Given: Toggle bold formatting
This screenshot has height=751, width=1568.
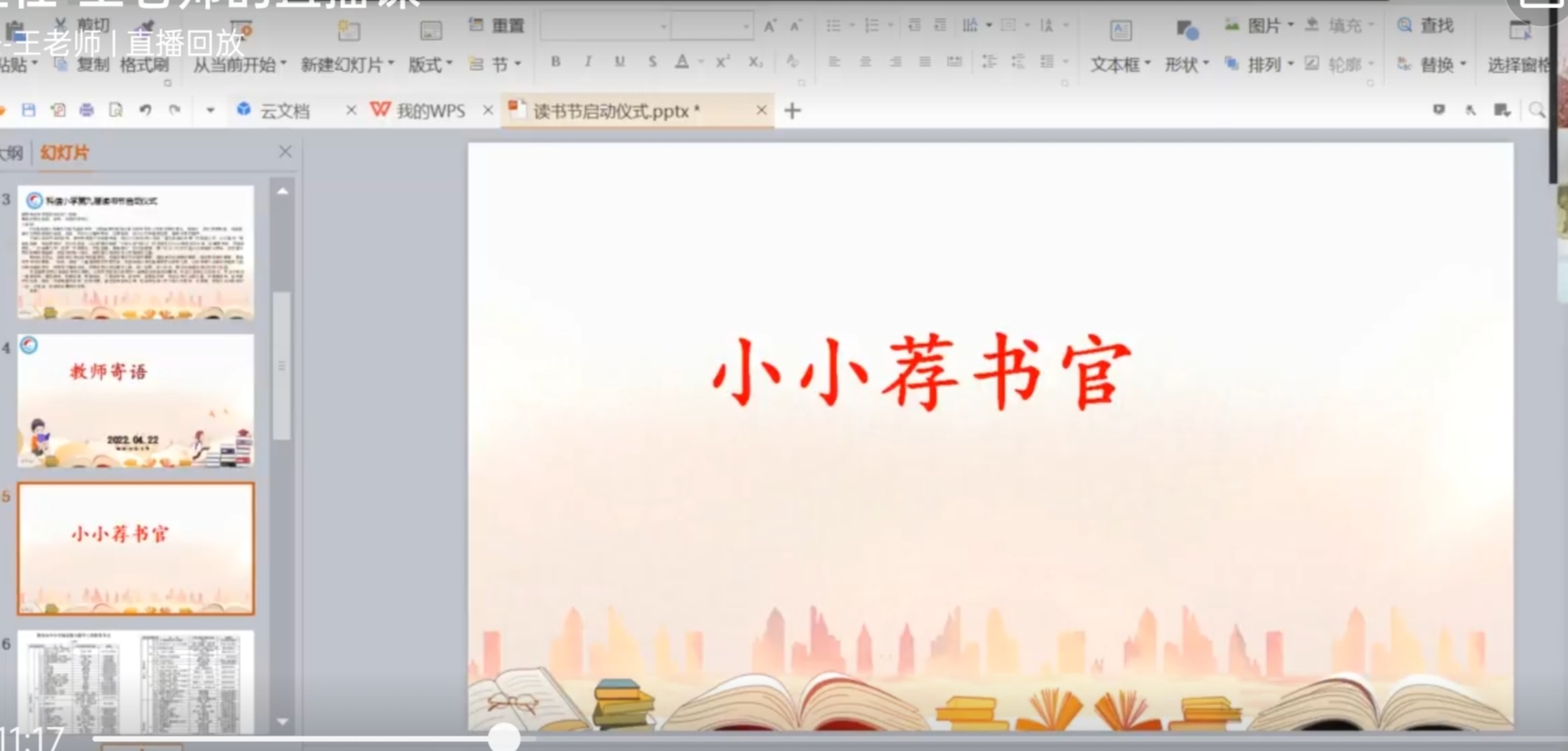Looking at the screenshot, I should pos(555,62).
